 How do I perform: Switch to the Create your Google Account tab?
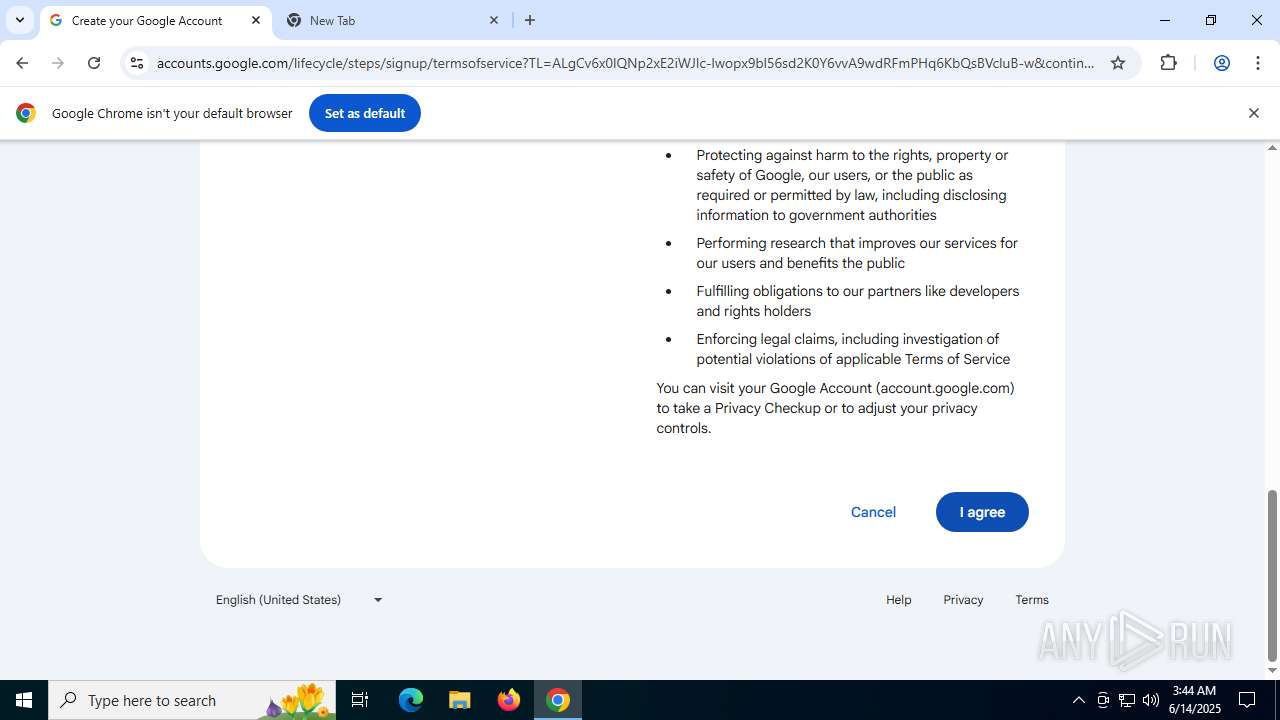(x=155, y=20)
